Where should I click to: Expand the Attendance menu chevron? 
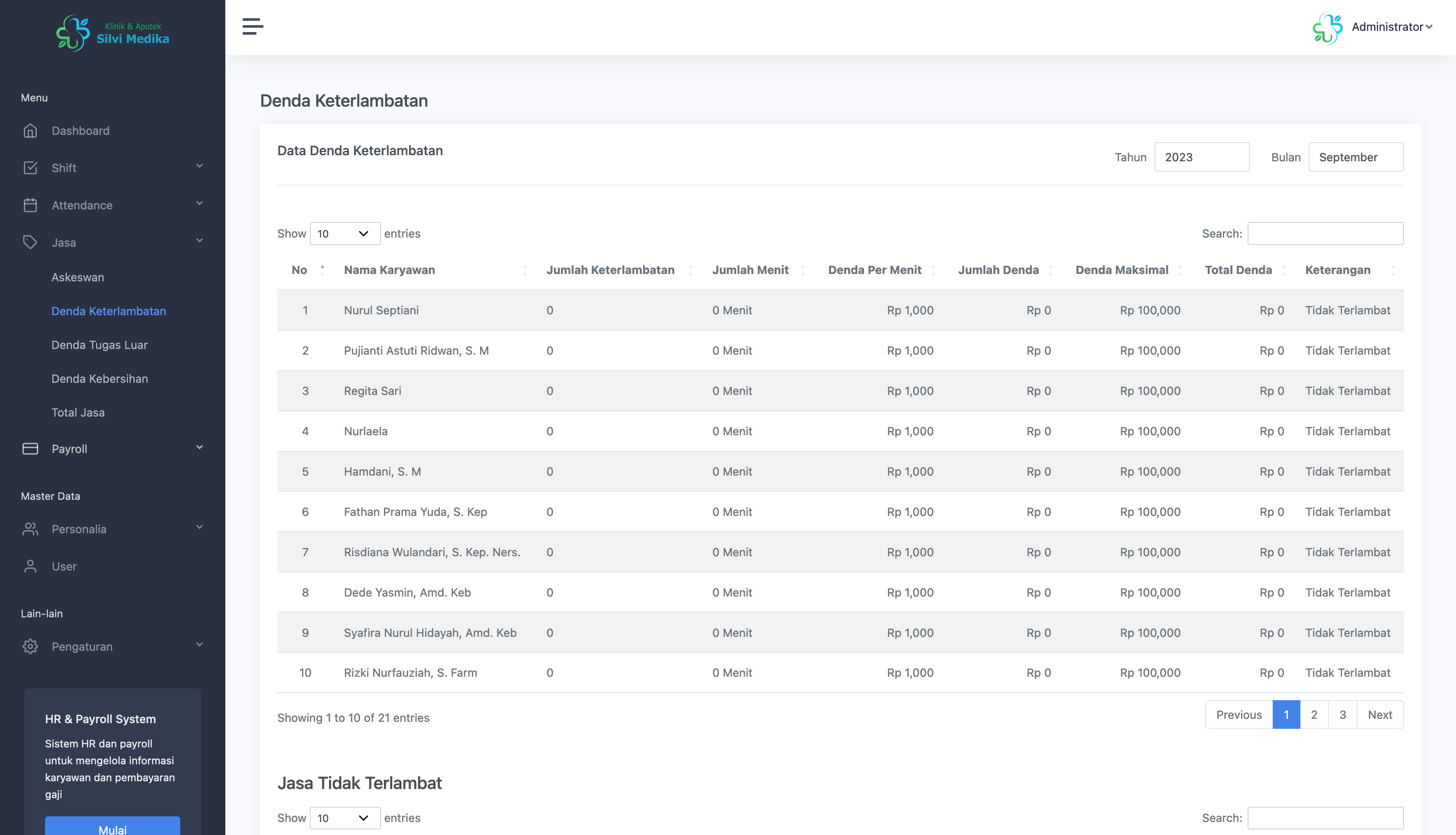coord(199,204)
